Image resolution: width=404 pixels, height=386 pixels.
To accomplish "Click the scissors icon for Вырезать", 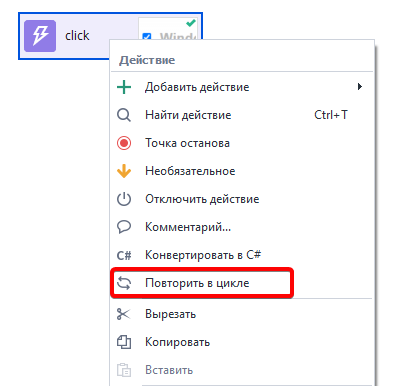I will (x=124, y=314).
